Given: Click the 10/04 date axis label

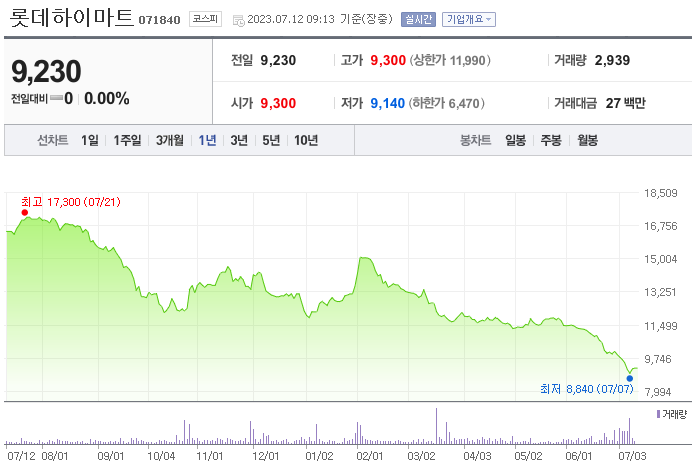Looking at the screenshot, I should (161, 456).
